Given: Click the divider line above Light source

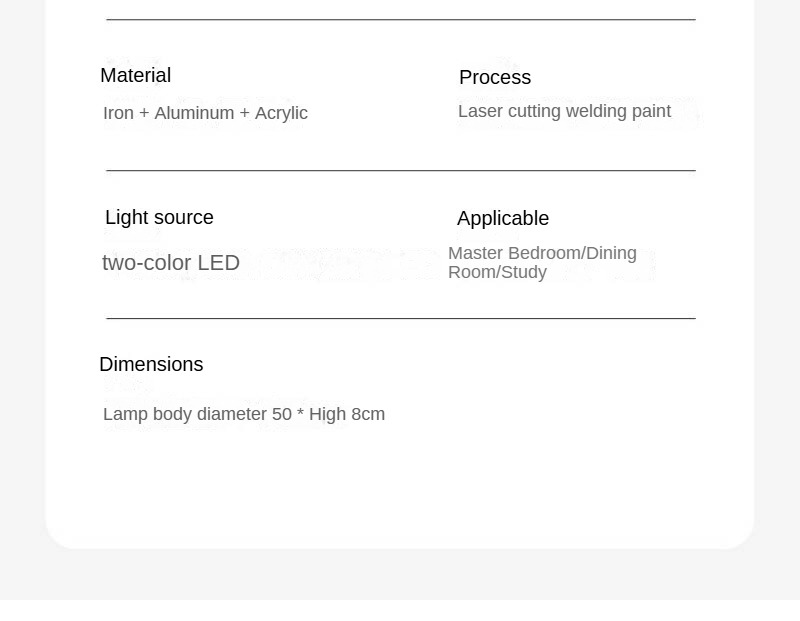Looking at the screenshot, I should (x=401, y=170).
